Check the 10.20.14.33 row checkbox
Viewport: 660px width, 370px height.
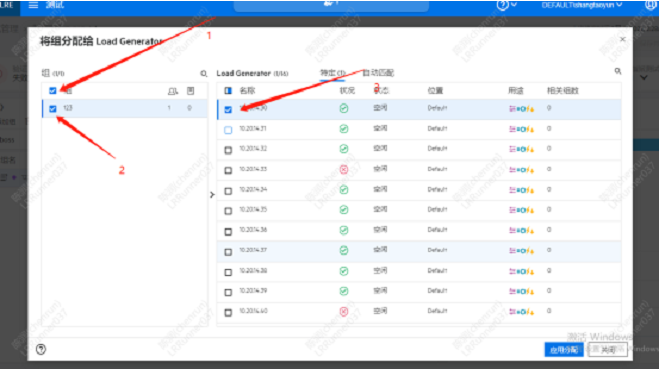tap(228, 170)
